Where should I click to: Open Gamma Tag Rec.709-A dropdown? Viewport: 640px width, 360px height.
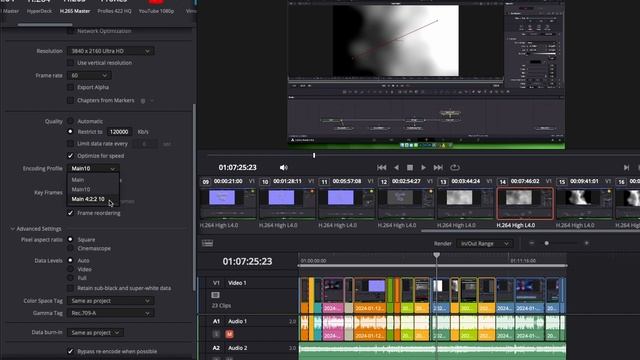tap(110, 313)
